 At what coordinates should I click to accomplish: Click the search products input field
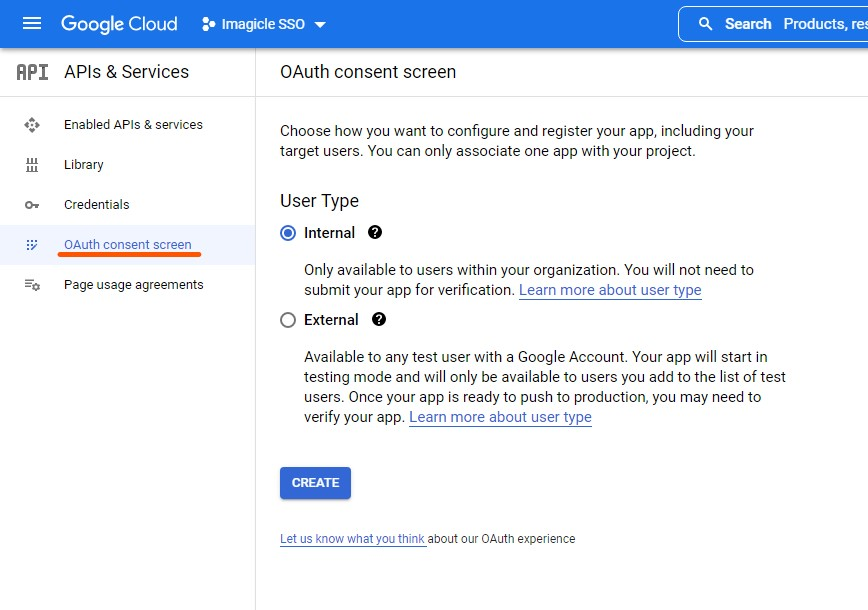[820, 24]
